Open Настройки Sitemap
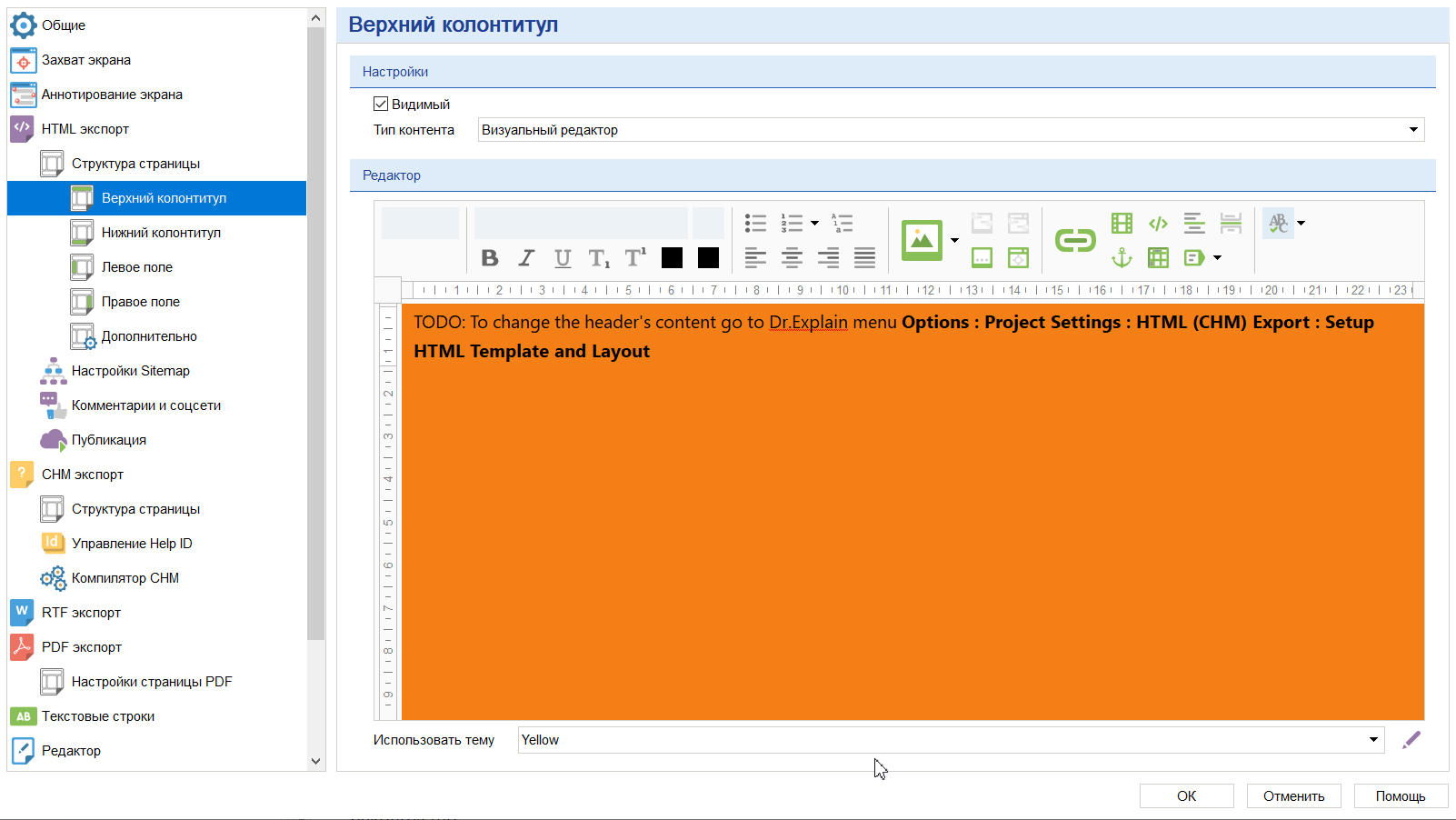1456x820 pixels. coord(131,371)
